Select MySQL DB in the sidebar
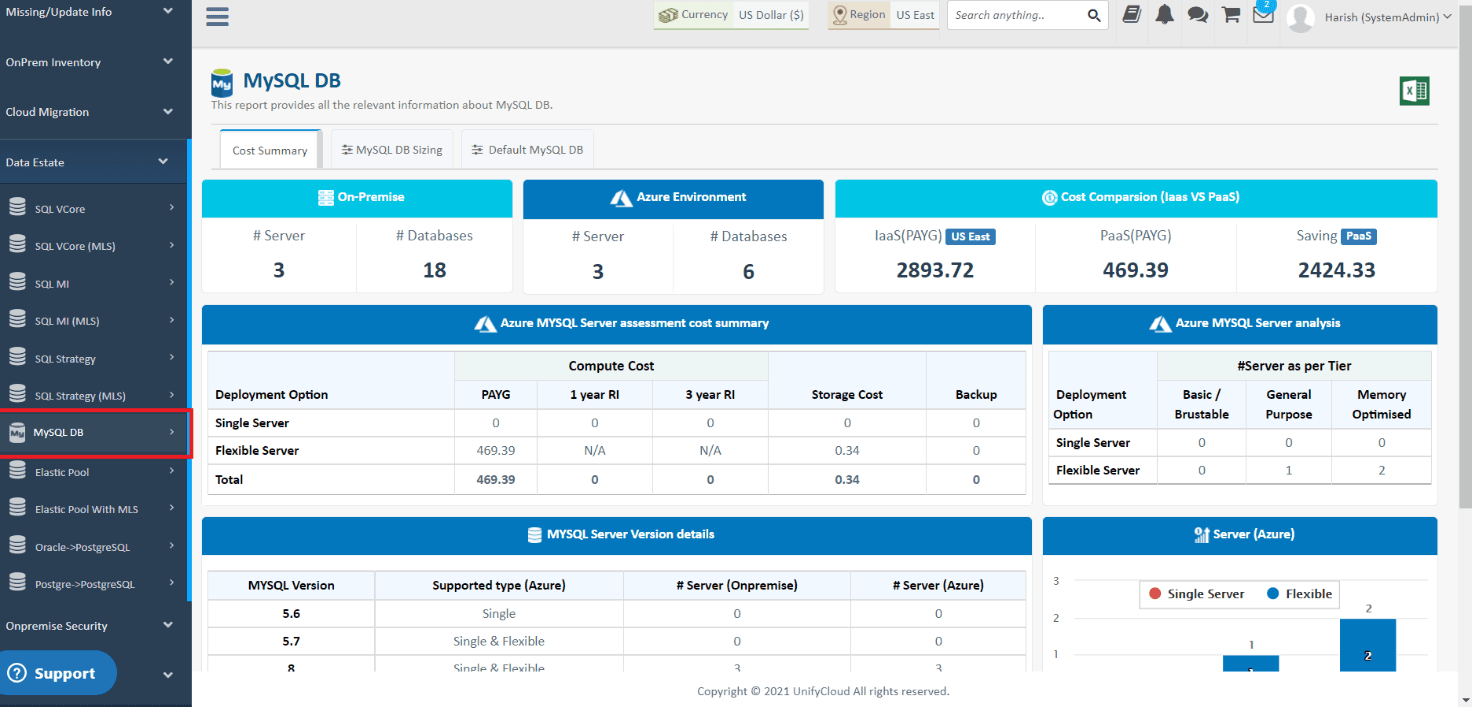Viewport: 1472px width, 707px height. (x=95, y=433)
